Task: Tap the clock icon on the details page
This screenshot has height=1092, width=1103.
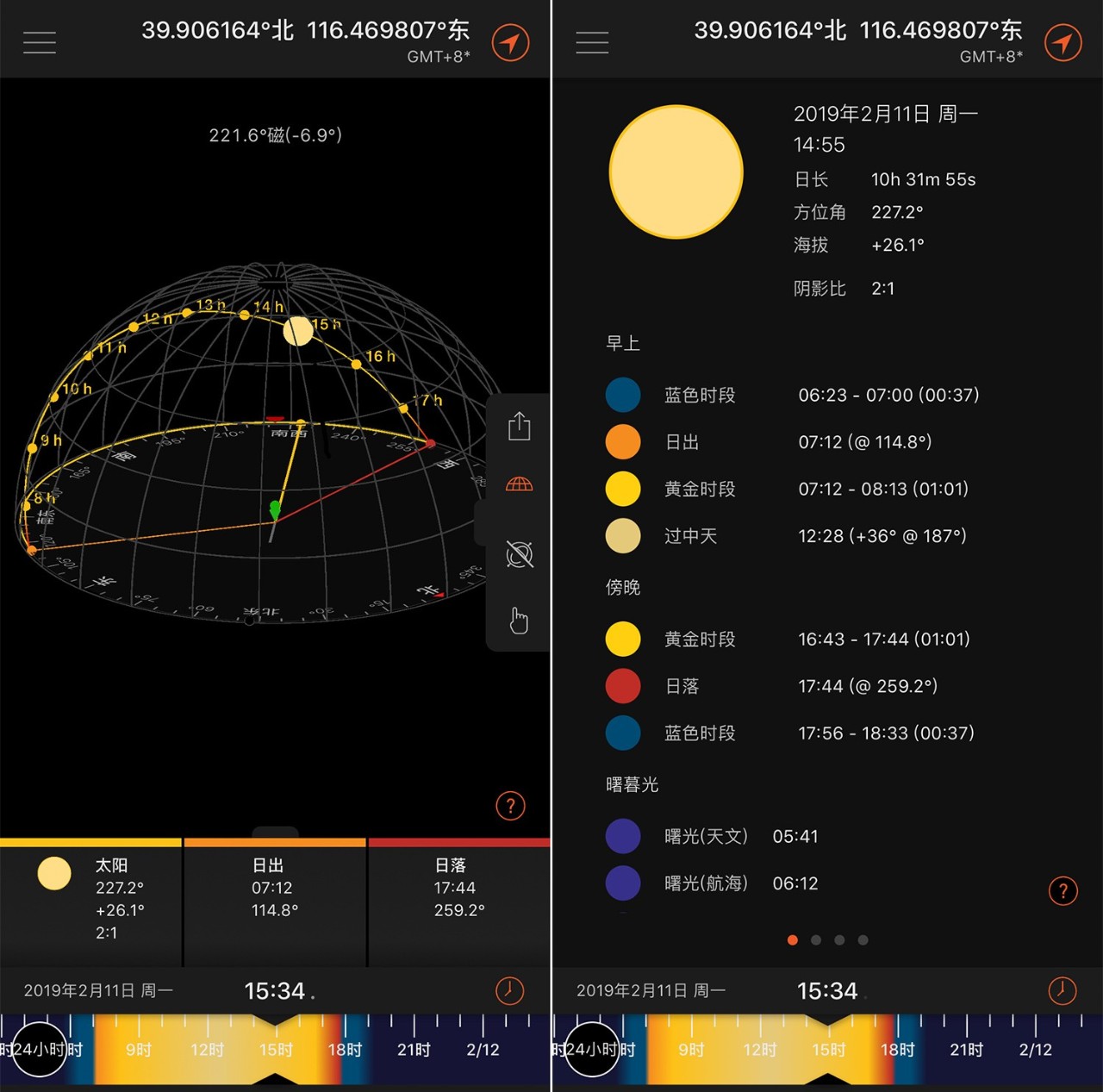Action: (x=1062, y=990)
